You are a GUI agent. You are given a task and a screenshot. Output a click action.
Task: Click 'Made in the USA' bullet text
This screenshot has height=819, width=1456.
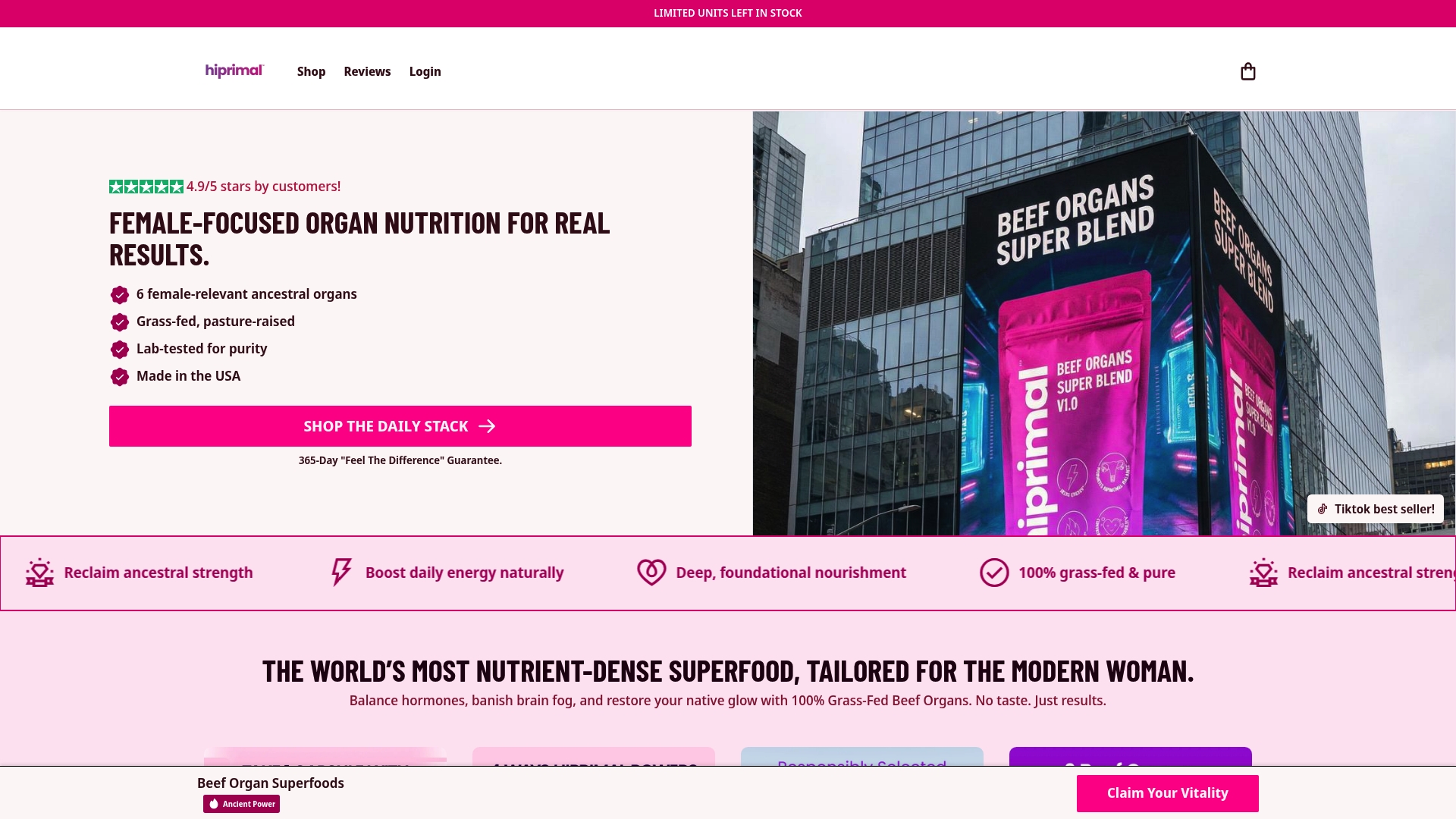coord(188,376)
